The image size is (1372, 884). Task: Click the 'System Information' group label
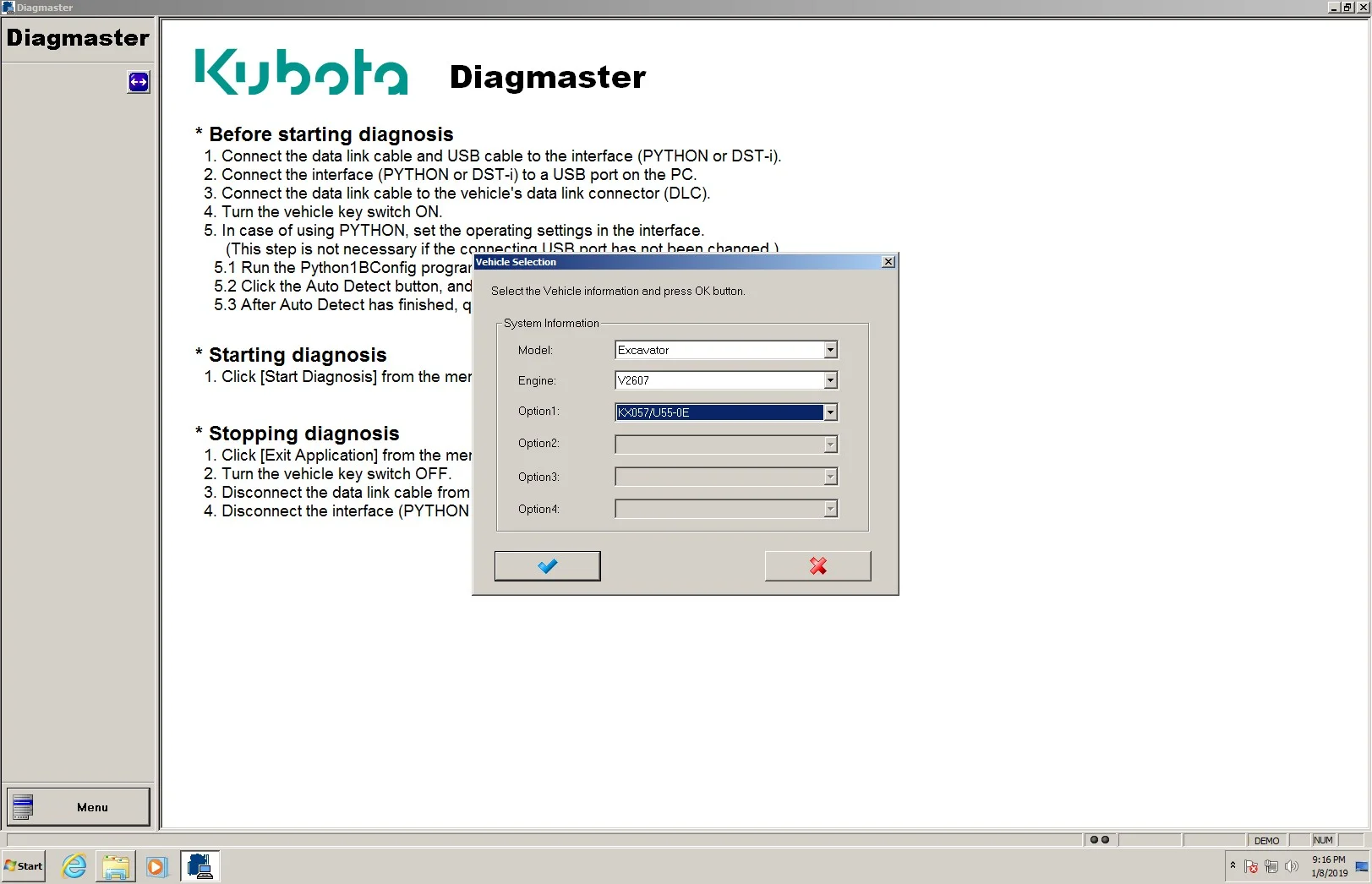point(551,323)
